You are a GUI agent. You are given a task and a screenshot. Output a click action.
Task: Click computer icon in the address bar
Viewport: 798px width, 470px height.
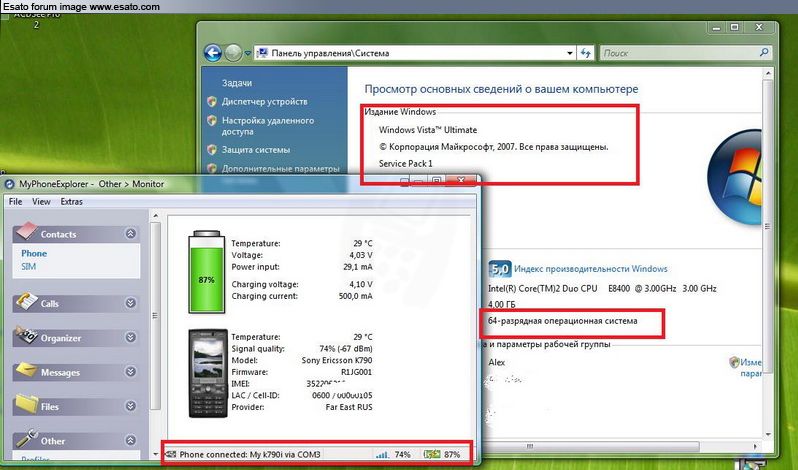(x=262, y=53)
